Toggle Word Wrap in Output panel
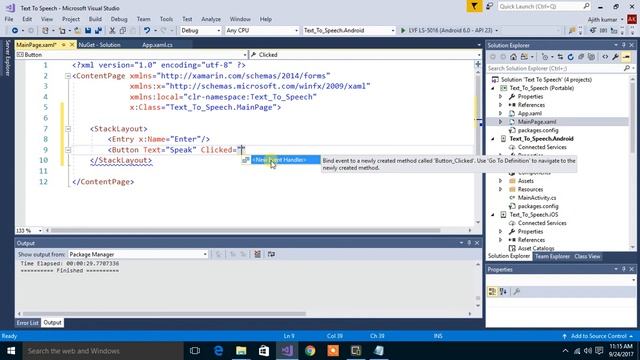The width and height of the screenshot is (640, 360). point(271,254)
